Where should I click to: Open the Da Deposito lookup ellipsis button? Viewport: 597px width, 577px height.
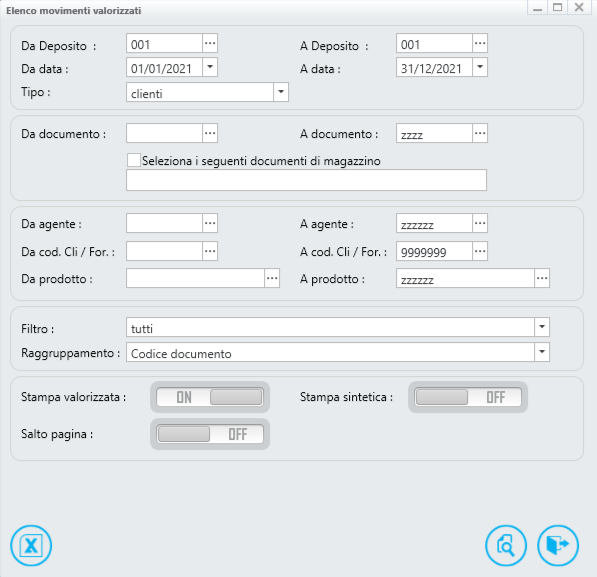pyautogui.click(x=210, y=43)
